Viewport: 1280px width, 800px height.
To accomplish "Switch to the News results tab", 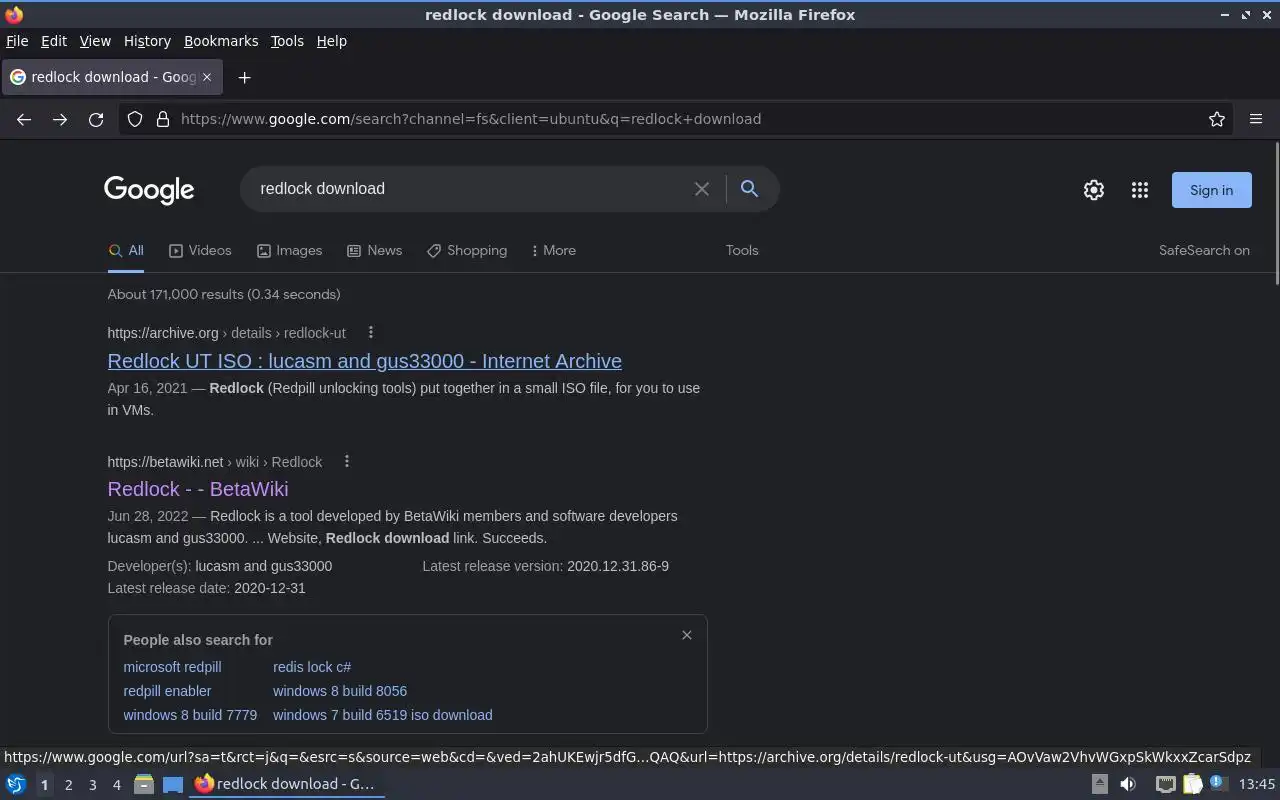I will [374, 250].
